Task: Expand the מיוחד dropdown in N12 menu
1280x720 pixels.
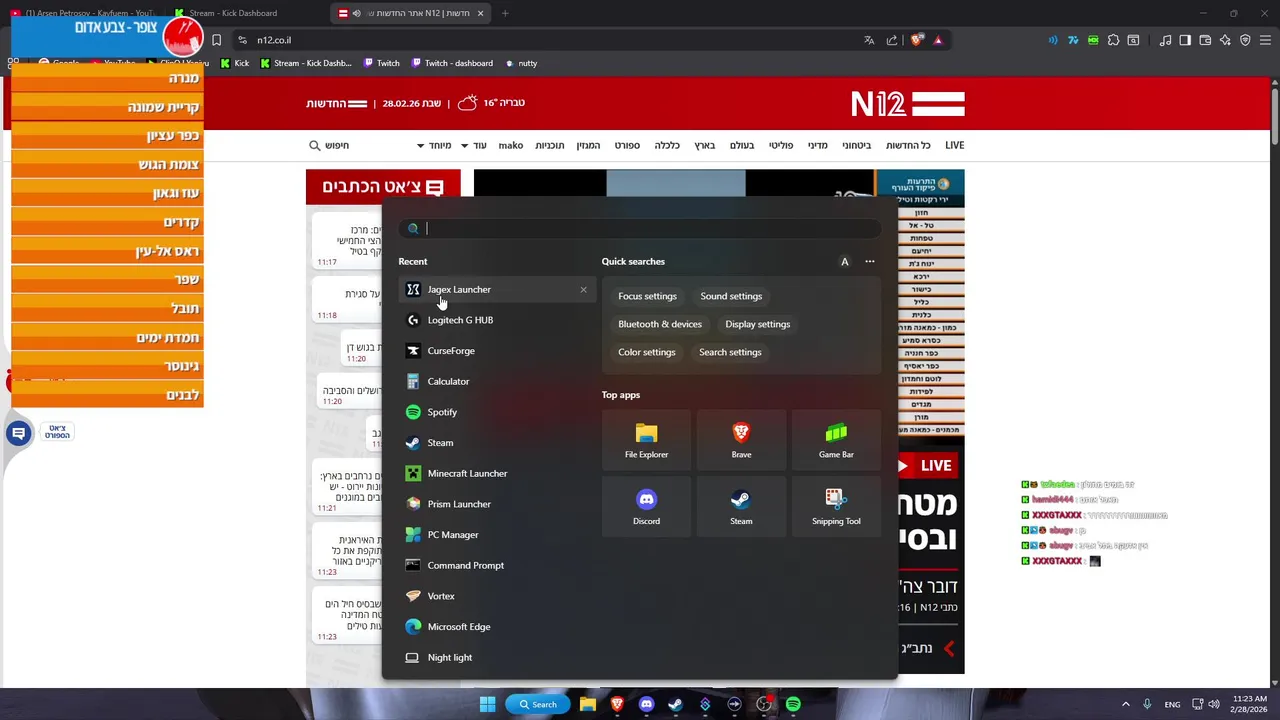Action: (x=434, y=145)
